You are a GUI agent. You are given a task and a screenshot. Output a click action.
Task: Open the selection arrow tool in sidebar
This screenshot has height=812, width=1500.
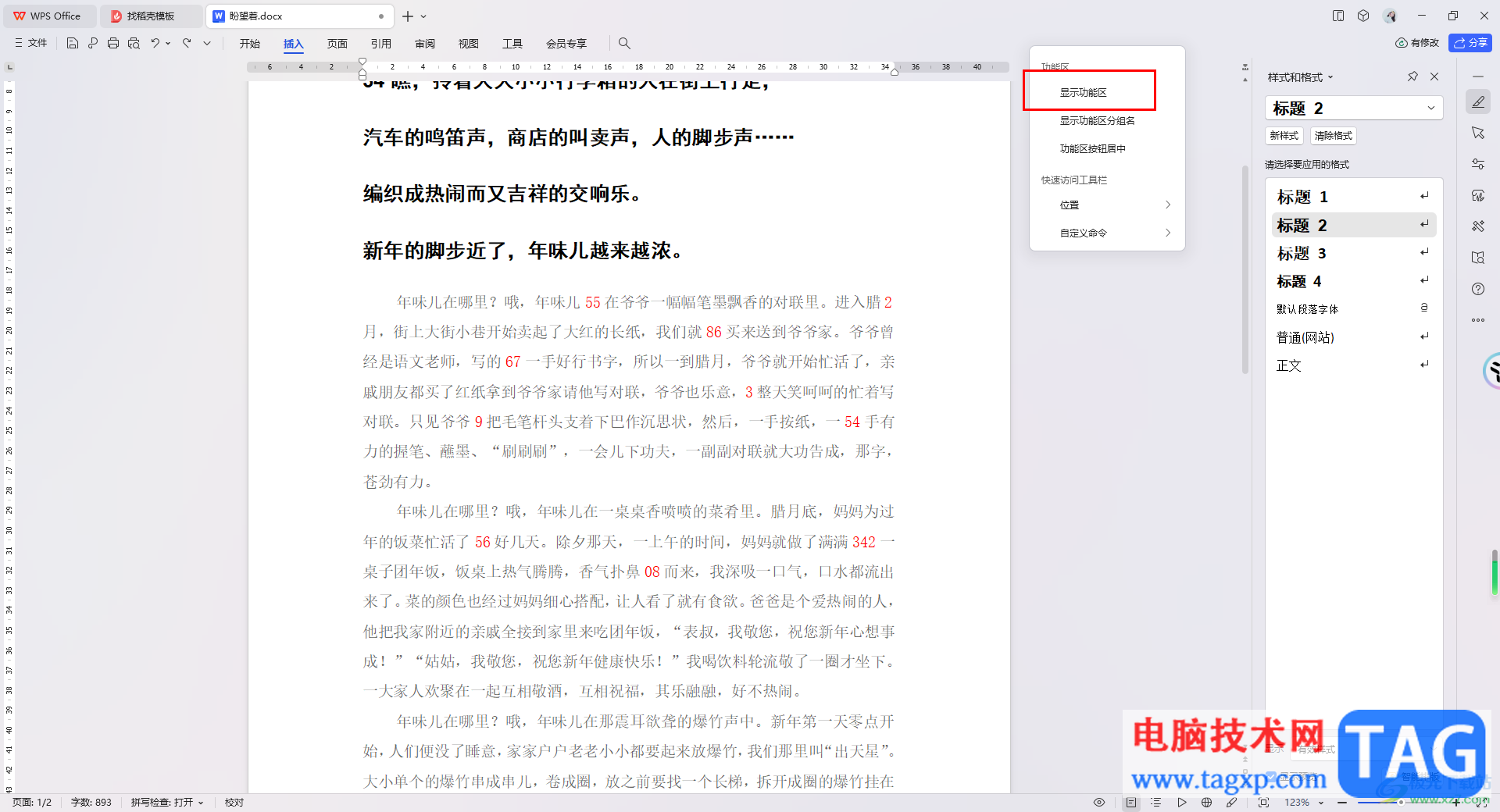point(1477,133)
